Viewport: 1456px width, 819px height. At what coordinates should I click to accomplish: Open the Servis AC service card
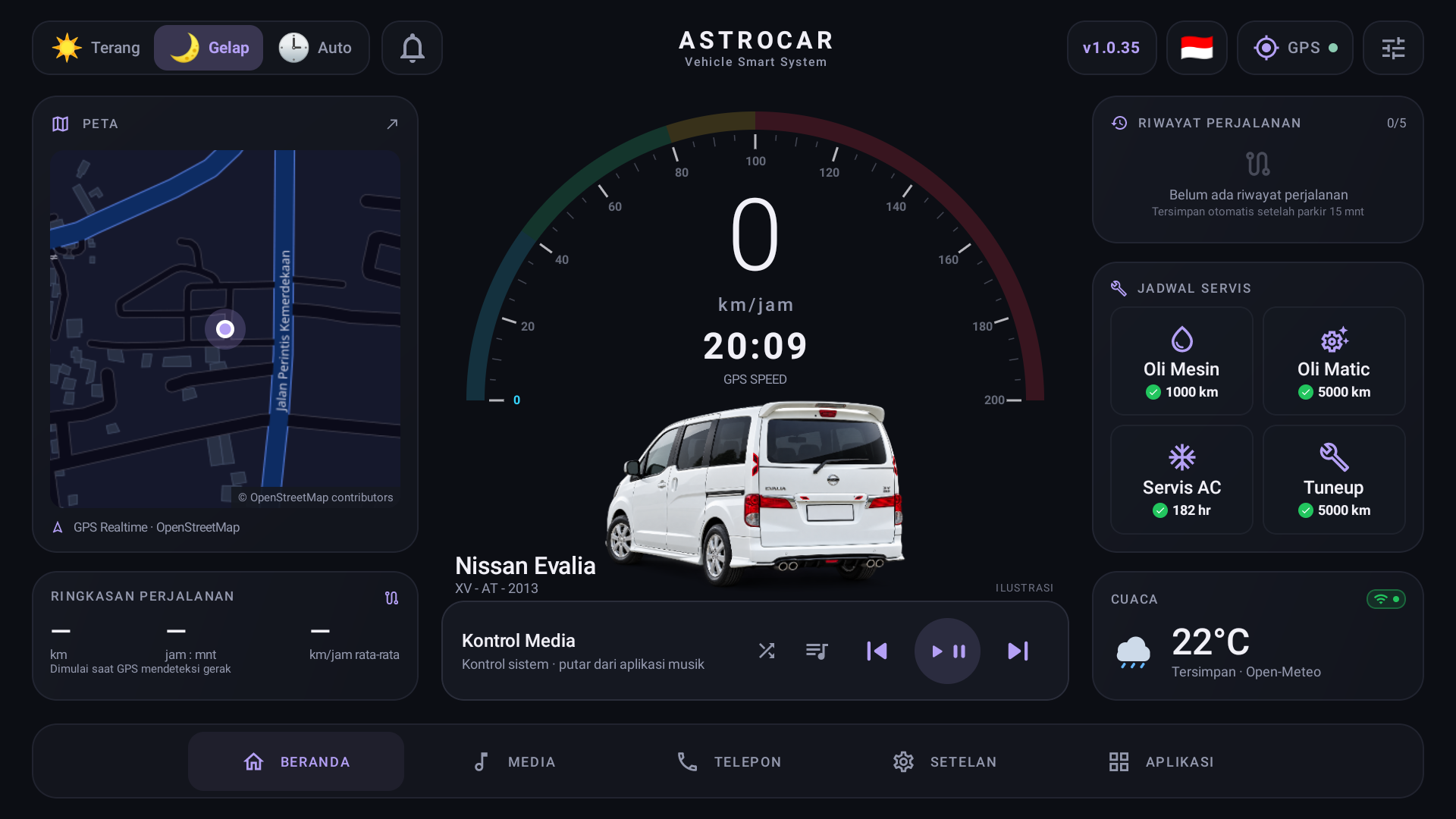[1181, 479]
